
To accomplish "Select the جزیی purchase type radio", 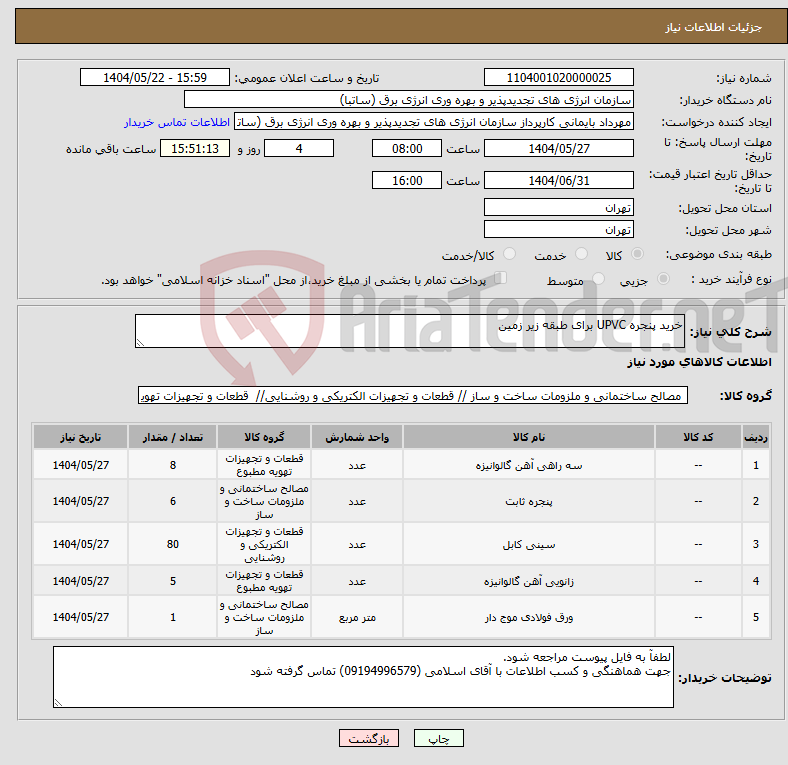I will pyautogui.click(x=663, y=278).
